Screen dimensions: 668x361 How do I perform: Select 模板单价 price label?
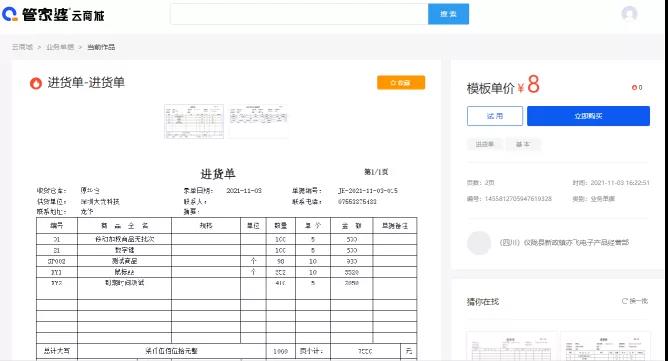pos(491,88)
